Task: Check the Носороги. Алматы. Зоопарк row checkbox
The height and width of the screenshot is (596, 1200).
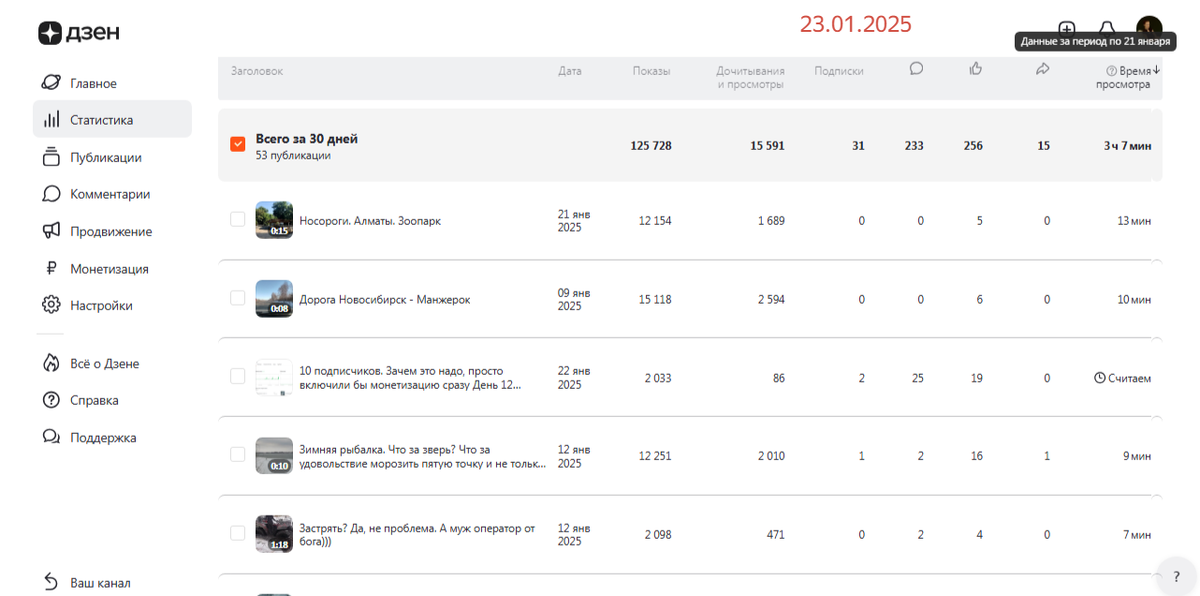Action: pos(238,219)
